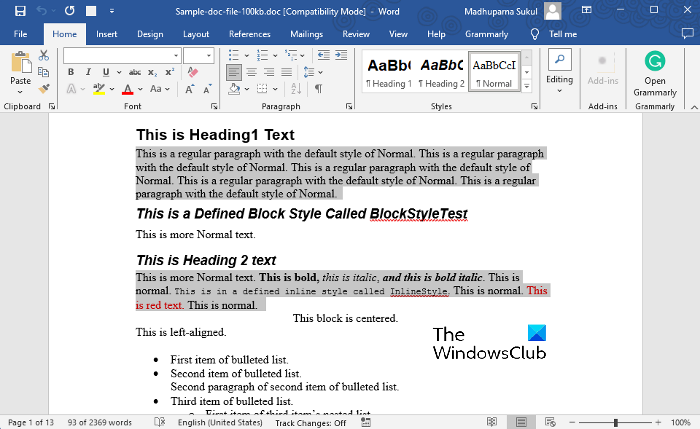Click the 100% zoom level
700x429 pixels.
click(x=680, y=422)
